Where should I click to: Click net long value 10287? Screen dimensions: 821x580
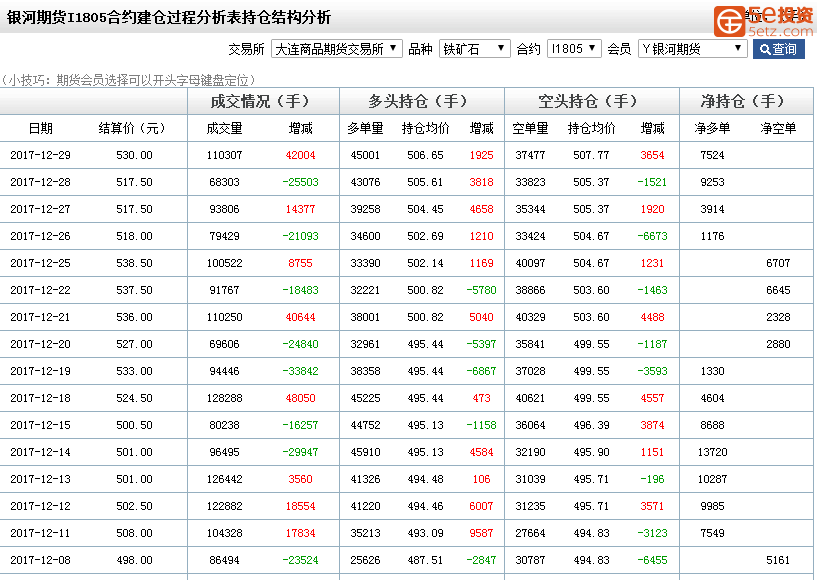click(x=712, y=479)
